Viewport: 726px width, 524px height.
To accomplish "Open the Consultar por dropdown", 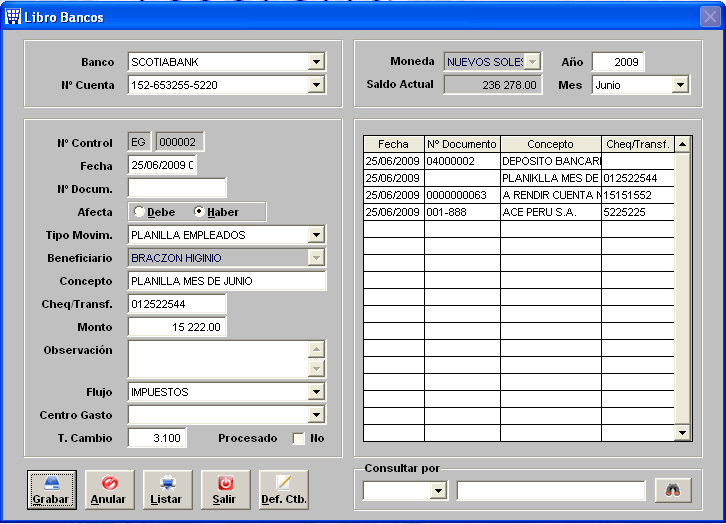I will point(438,490).
